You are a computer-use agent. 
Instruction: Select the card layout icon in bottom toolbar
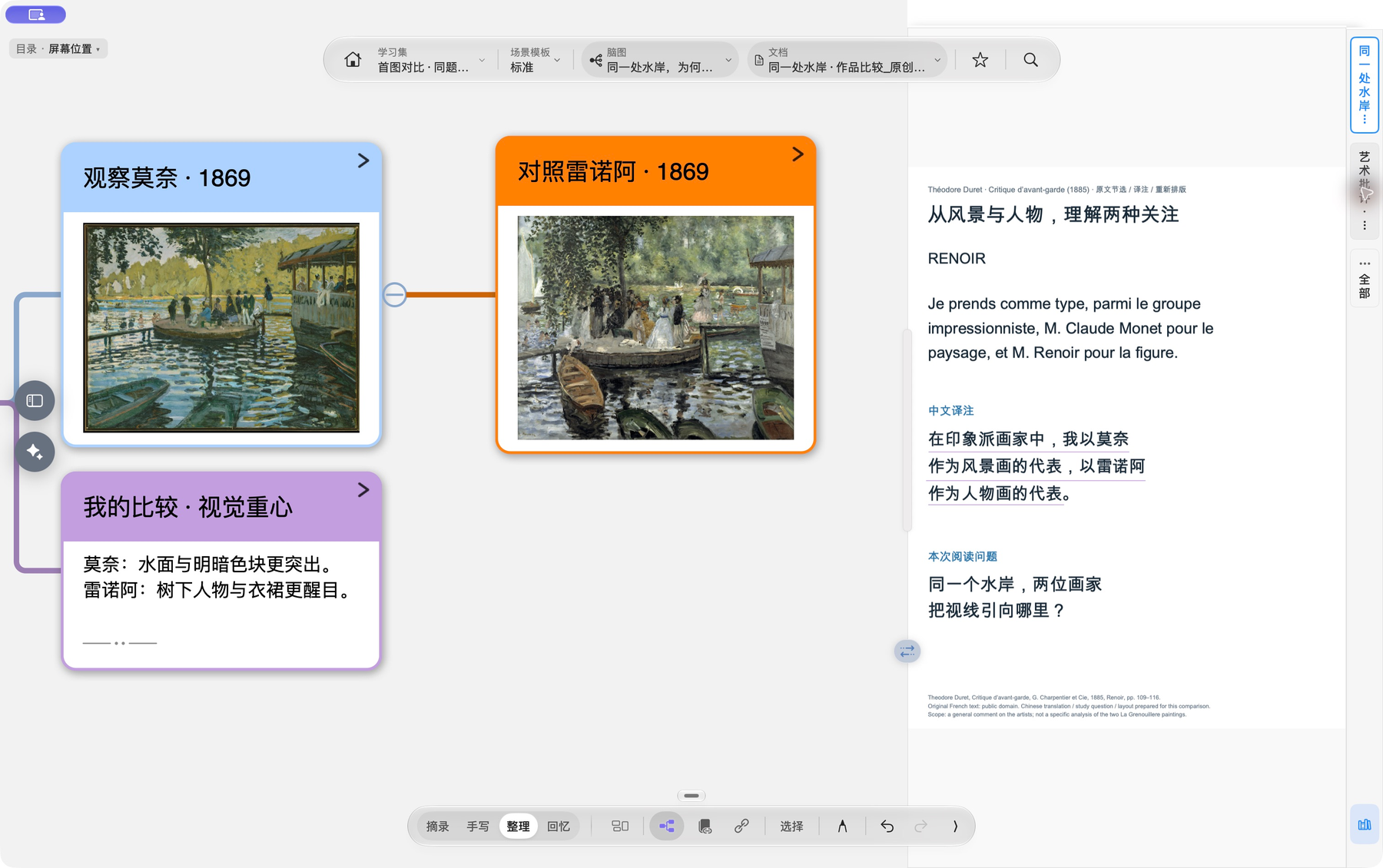tap(620, 827)
